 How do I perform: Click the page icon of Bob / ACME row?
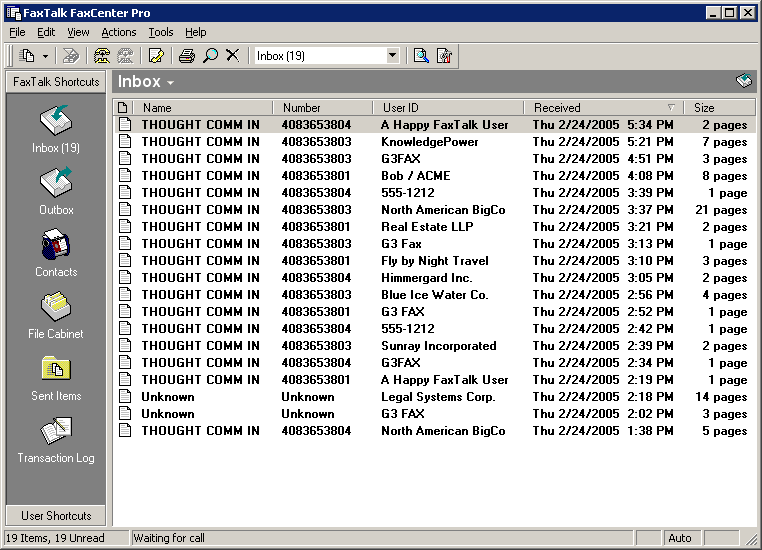click(x=125, y=175)
